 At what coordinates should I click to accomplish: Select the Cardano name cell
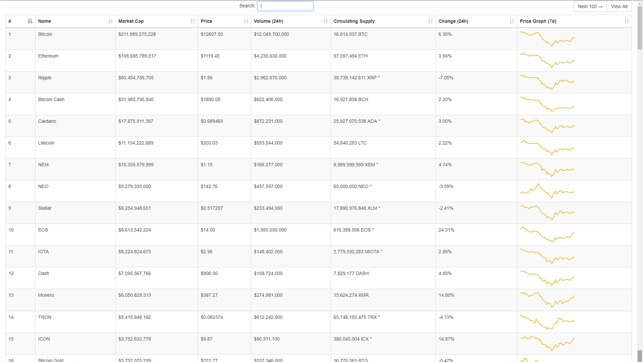(75, 125)
